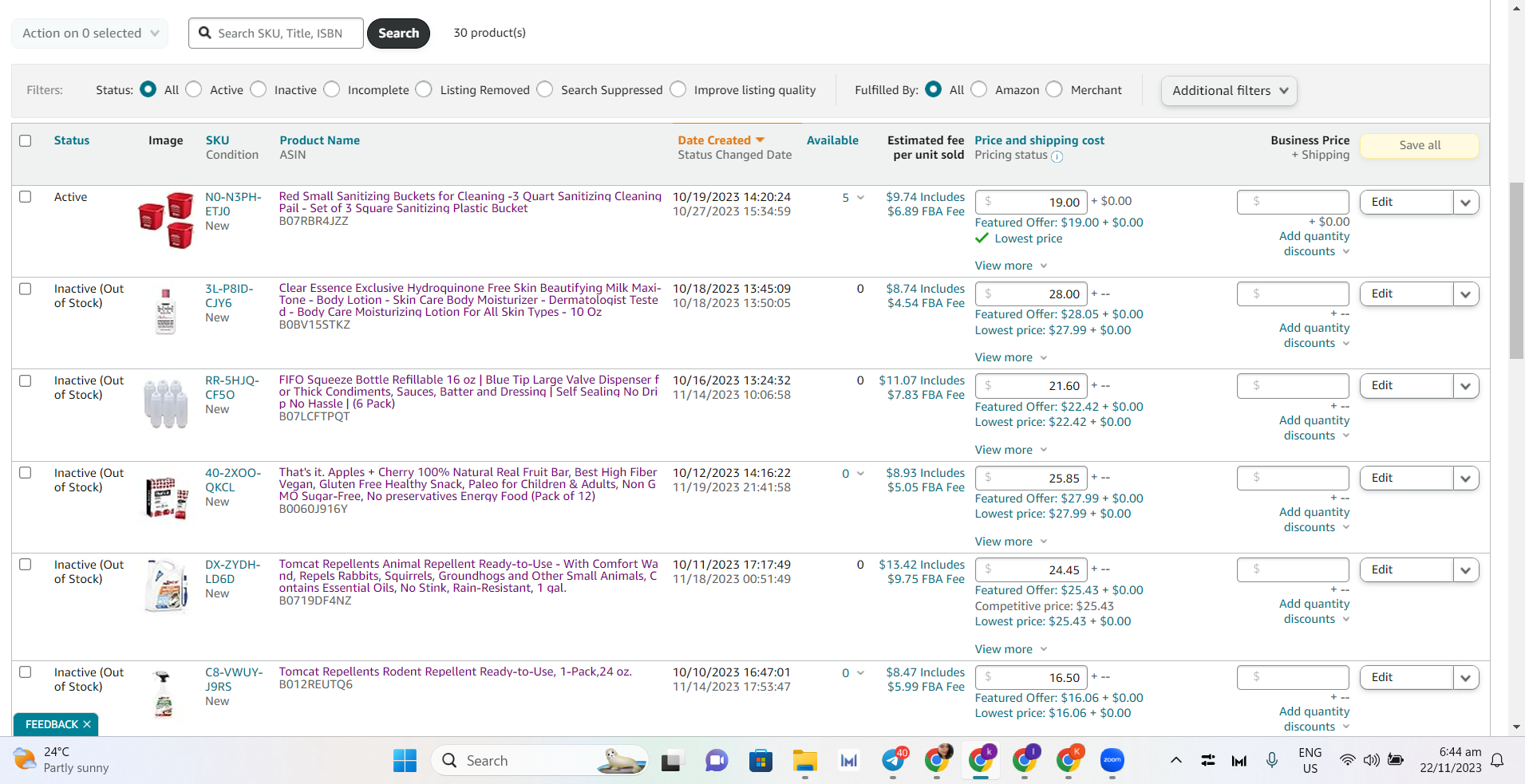Launch Microsoft Store from the taskbar
Viewport: 1525px width, 784px height.
pyautogui.click(x=761, y=761)
